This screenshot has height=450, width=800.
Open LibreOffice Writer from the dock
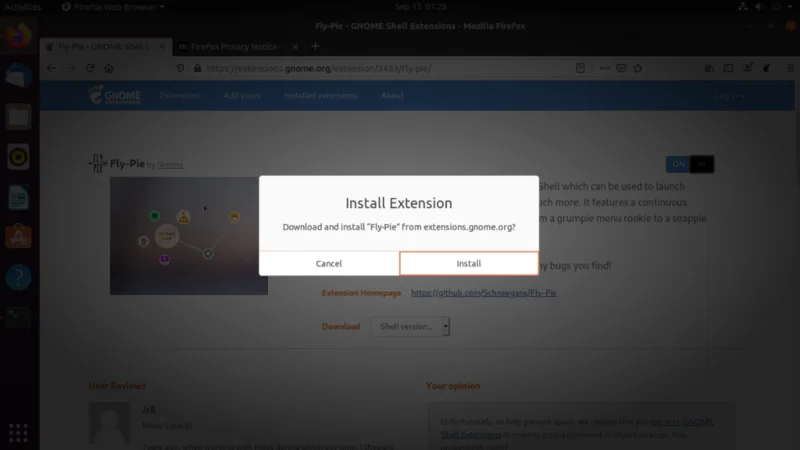click(x=18, y=197)
